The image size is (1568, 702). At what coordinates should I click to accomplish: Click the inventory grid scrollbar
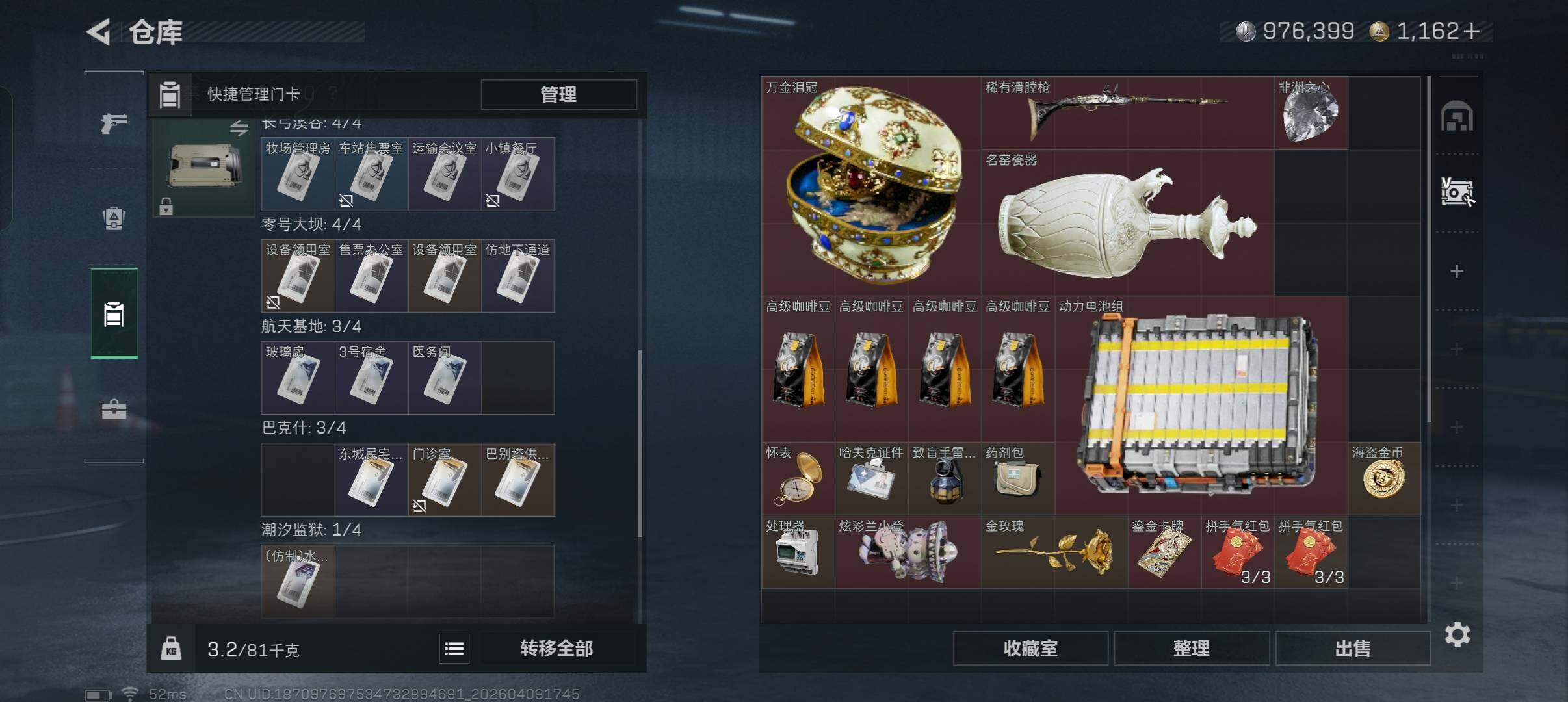coord(1429,250)
